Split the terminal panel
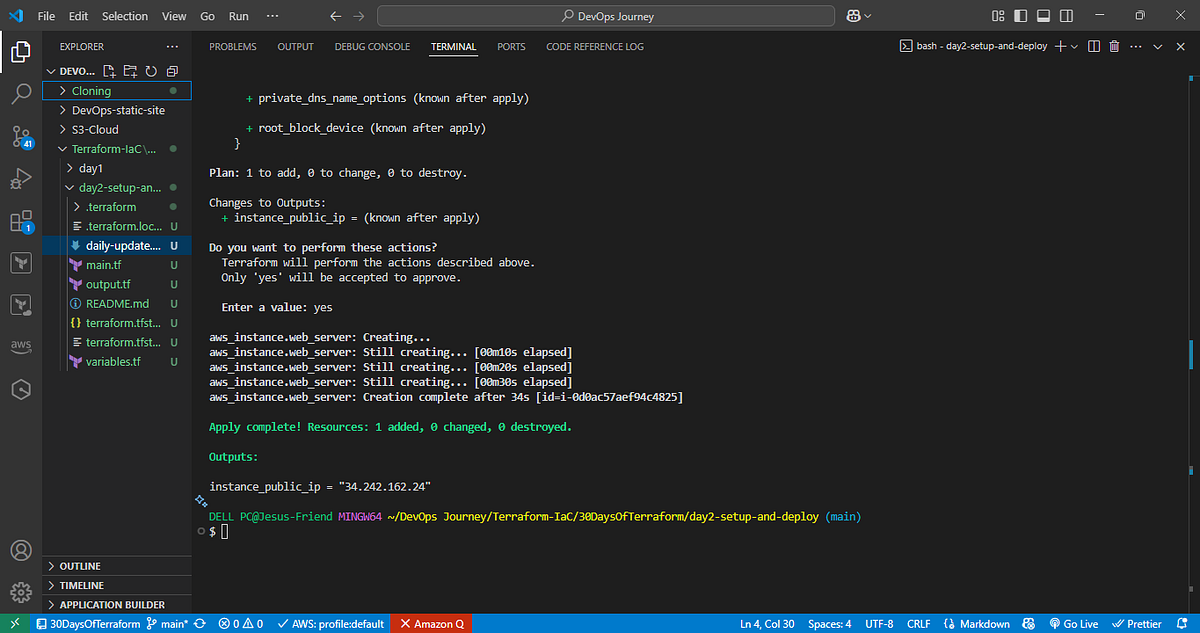 click(1093, 47)
